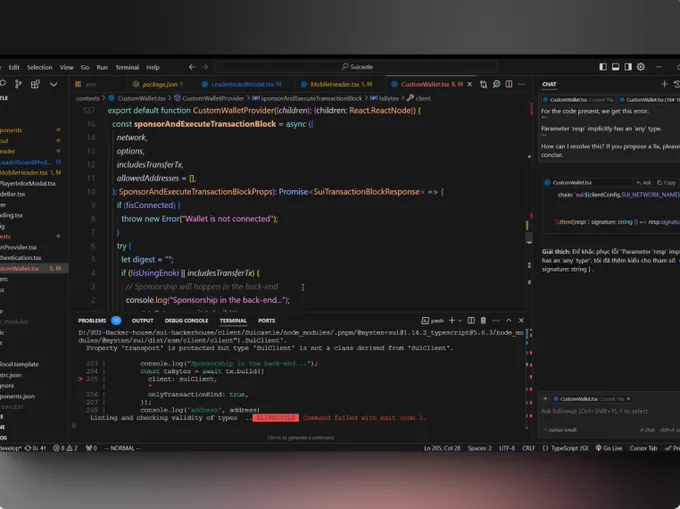Click Ln 205, Col 28 in status bar

pos(442,448)
